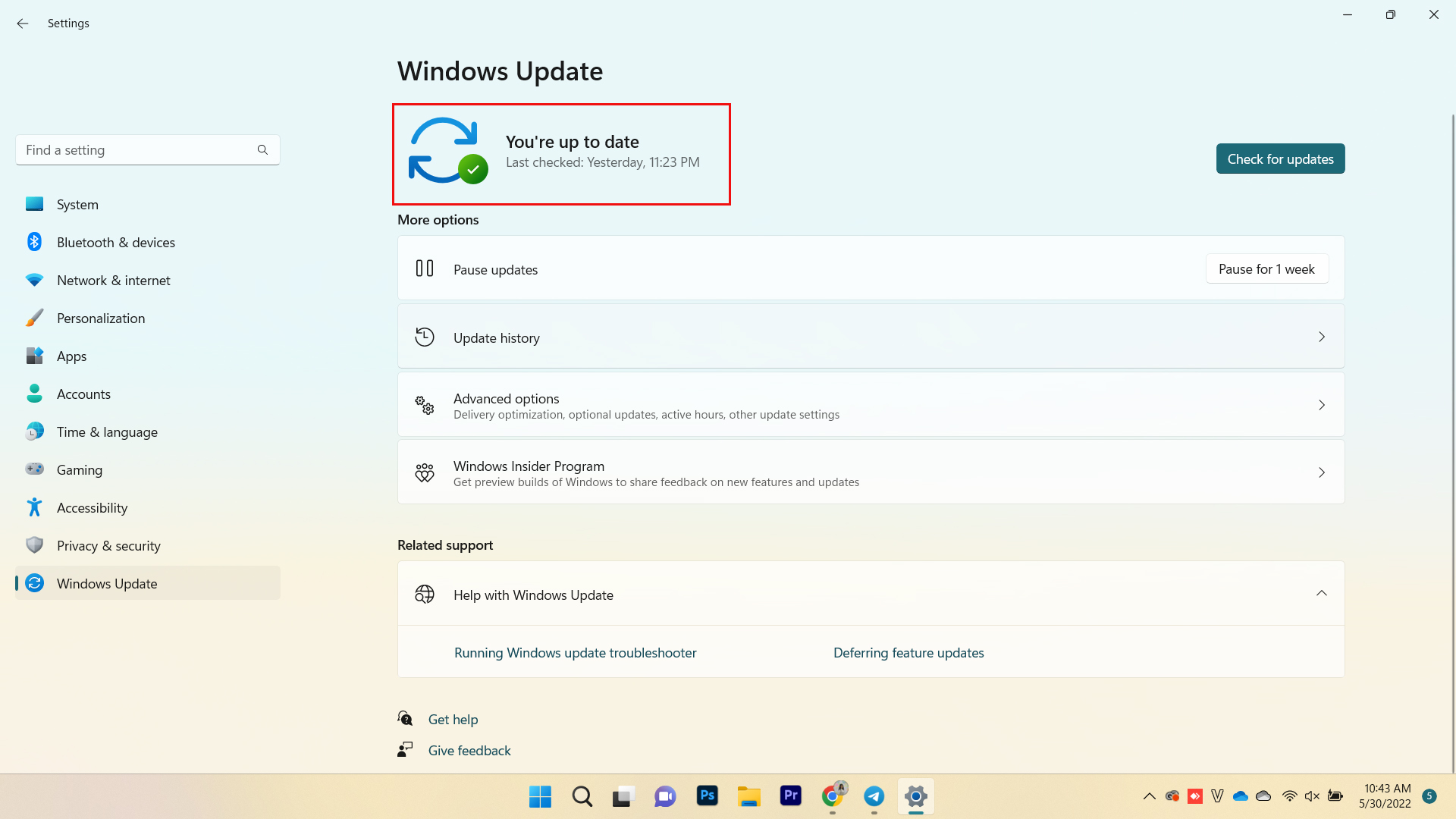The image size is (1456, 819).
Task: Open Task View from taskbar
Action: 623,796
